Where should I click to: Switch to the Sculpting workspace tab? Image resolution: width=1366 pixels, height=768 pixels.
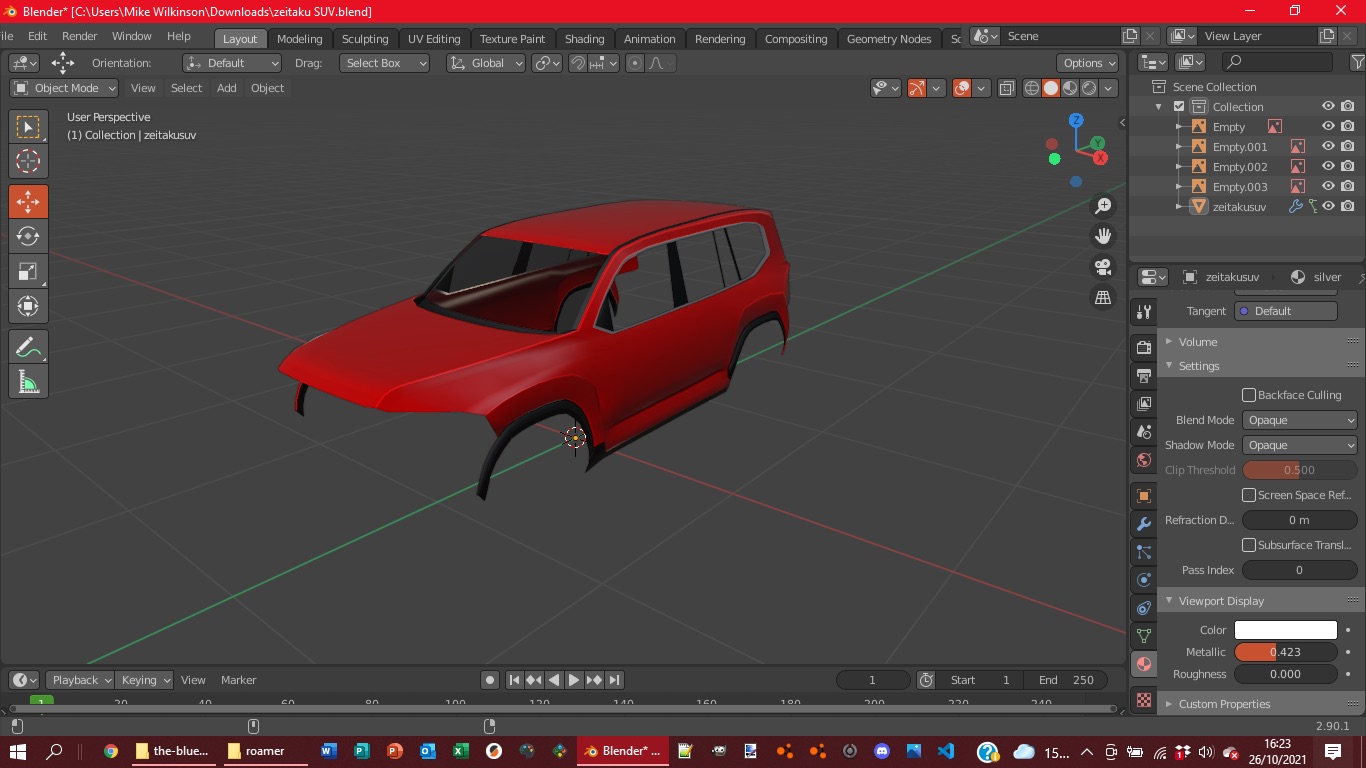365,39
